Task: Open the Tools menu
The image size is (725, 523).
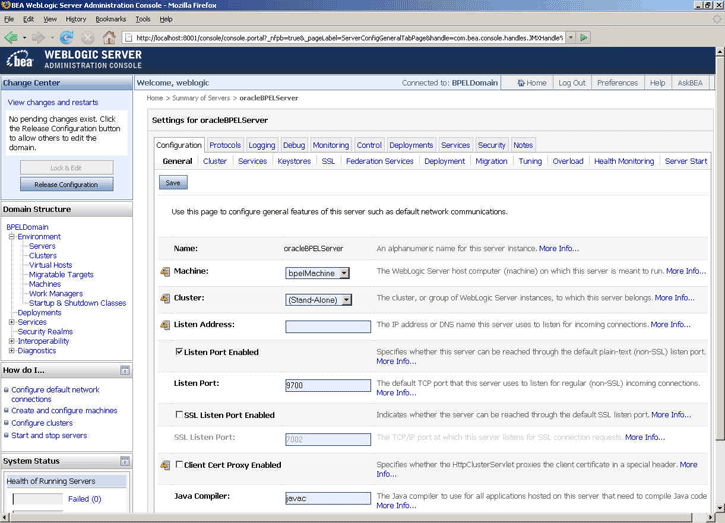Action: [x=143, y=19]
